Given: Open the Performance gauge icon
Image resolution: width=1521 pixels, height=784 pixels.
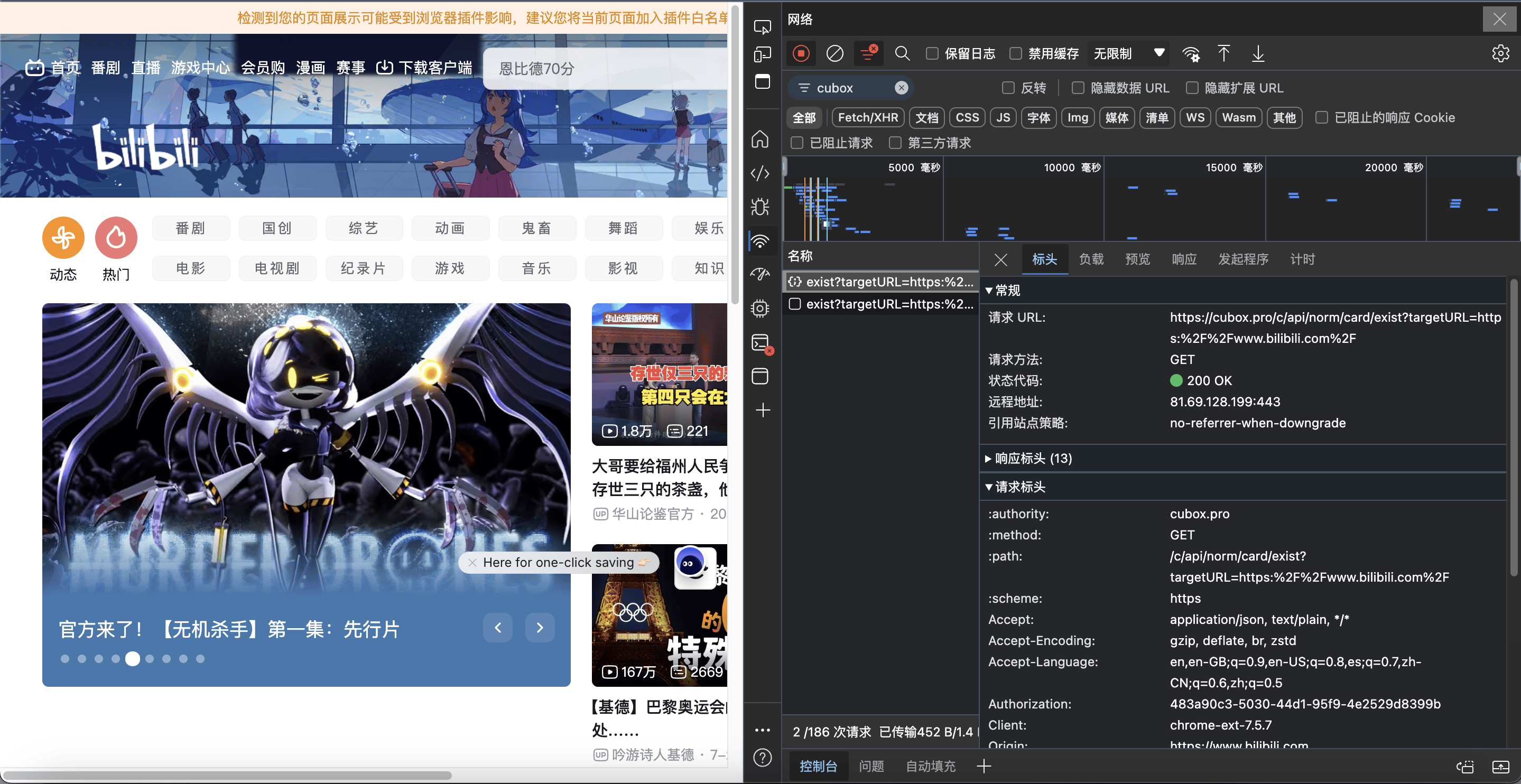Looking at the screenshot, I should point(760,275).
